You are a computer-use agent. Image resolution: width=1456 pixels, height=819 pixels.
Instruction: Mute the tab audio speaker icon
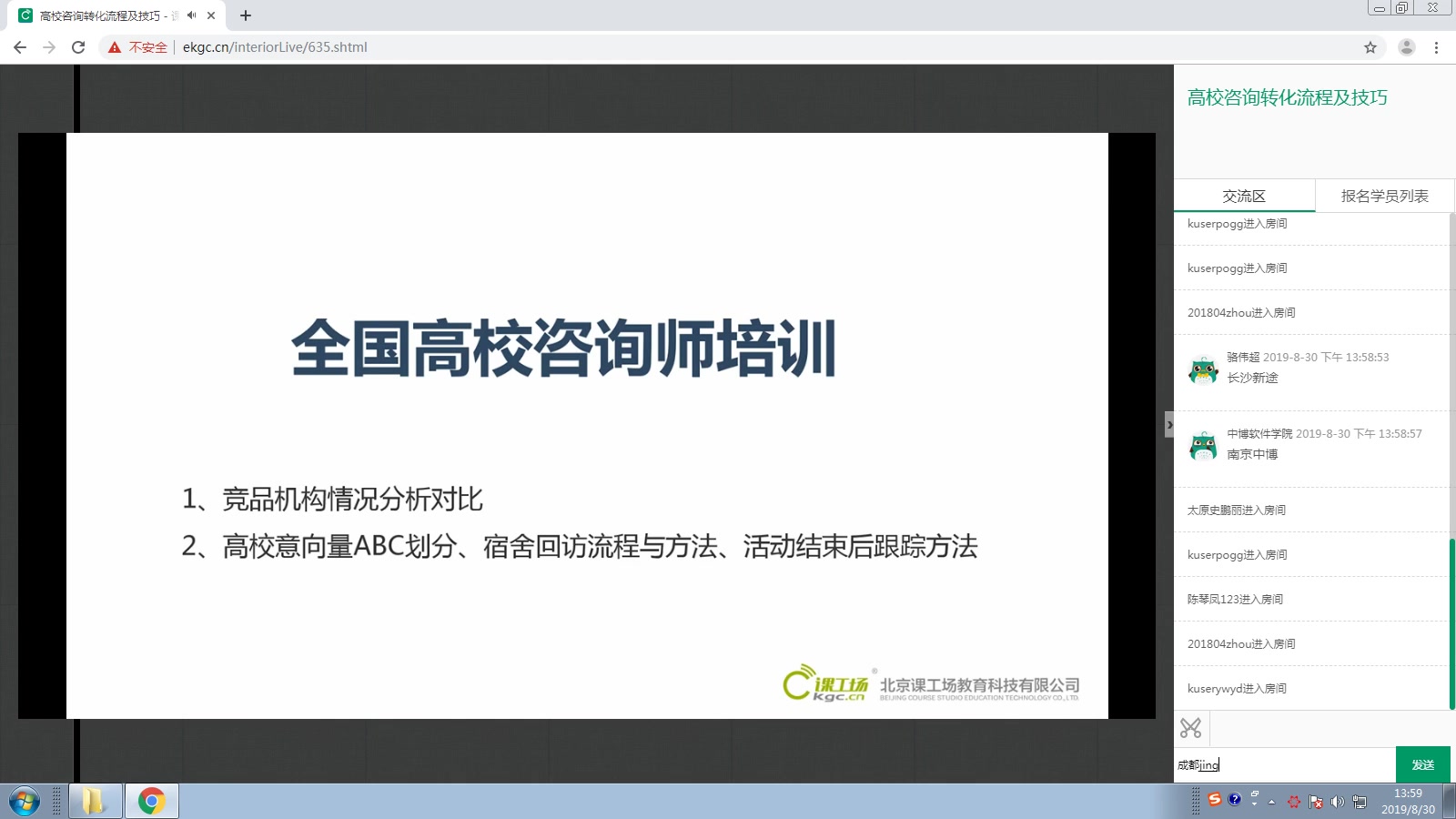coord(190,15)
